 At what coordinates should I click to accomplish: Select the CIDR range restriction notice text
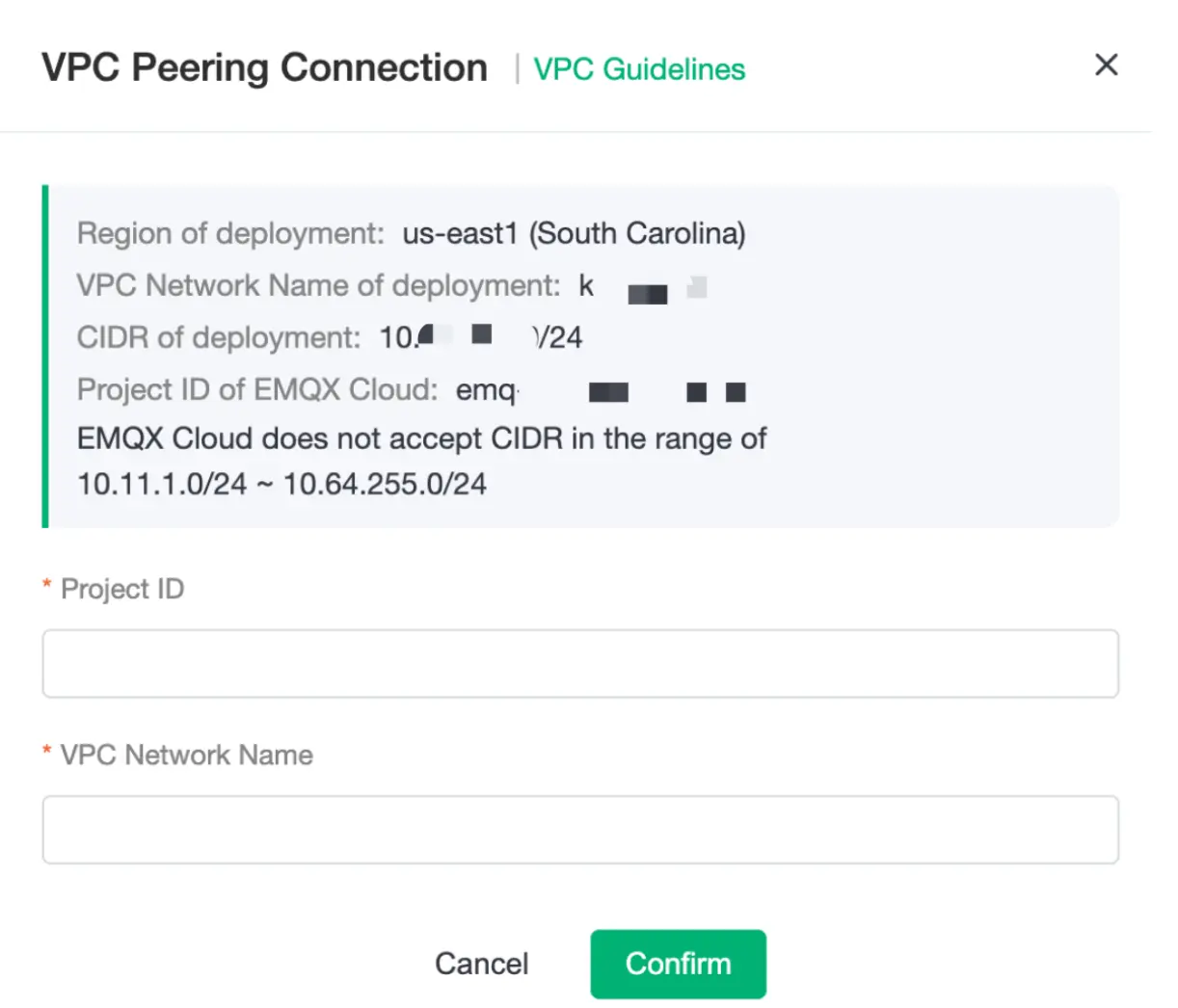coord(421,460)
